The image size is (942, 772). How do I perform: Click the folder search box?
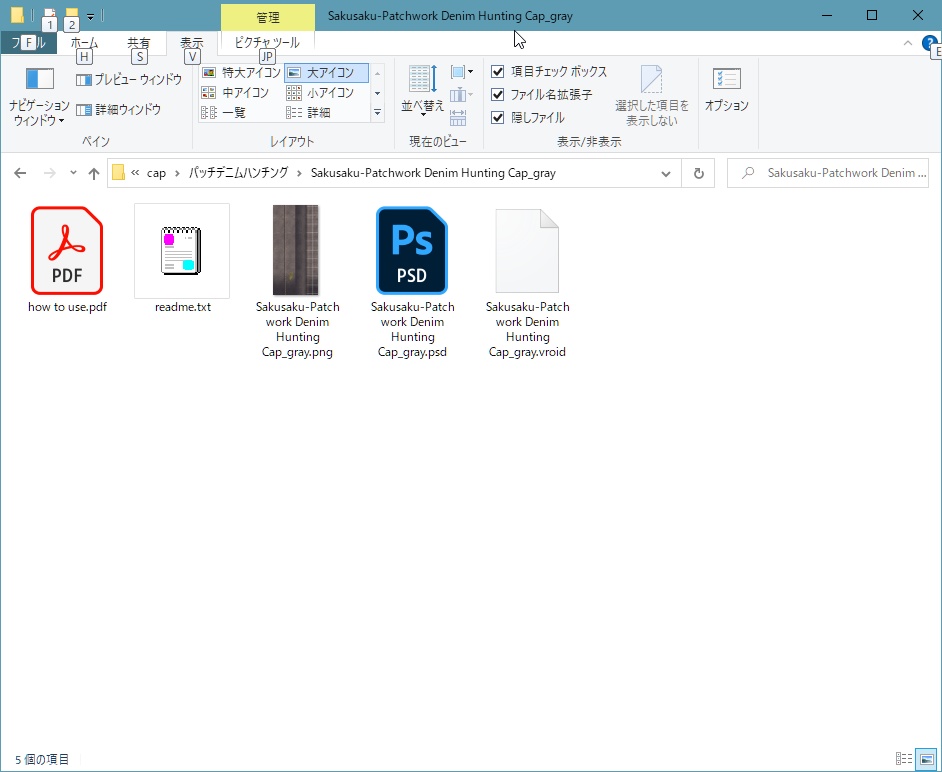point(828,173)
